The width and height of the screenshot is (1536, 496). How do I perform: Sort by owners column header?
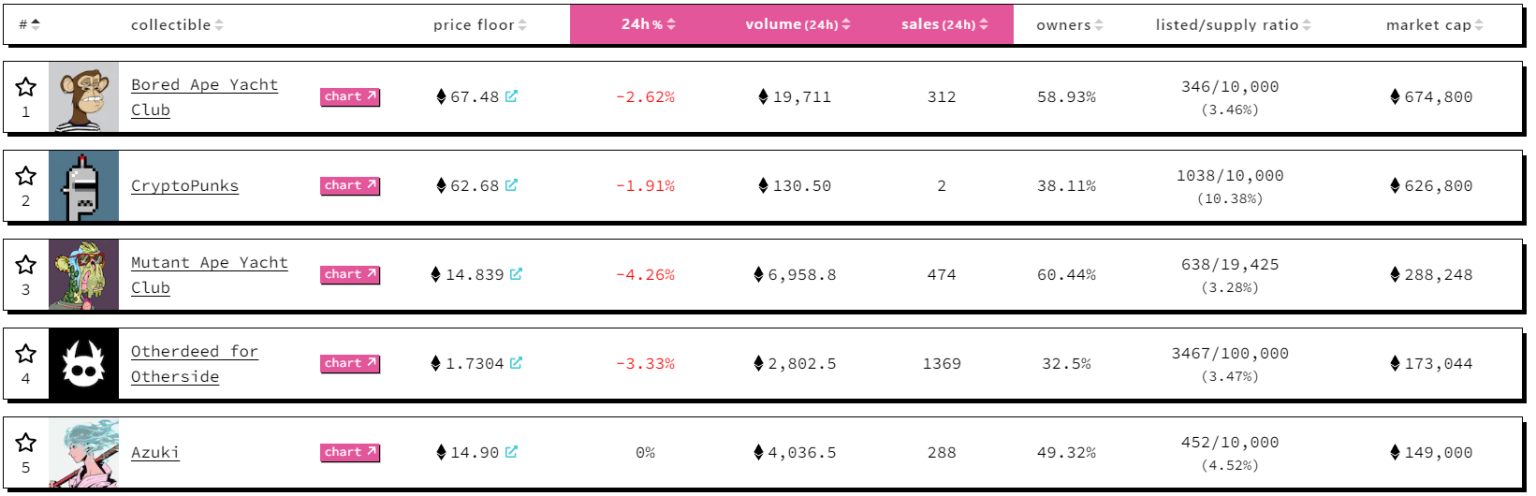(x=1069, y=25)
